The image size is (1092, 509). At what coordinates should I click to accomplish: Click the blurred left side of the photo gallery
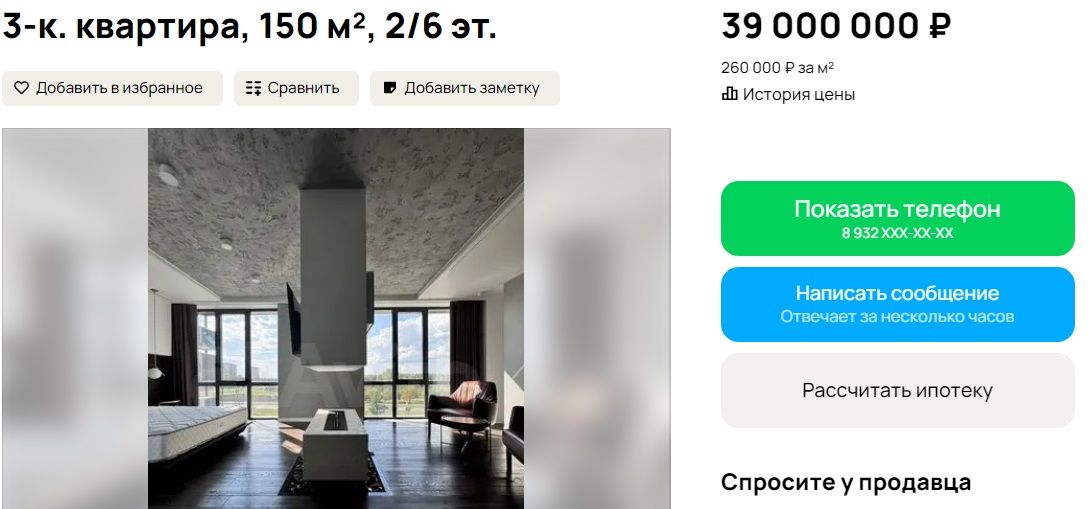[75, 318]
